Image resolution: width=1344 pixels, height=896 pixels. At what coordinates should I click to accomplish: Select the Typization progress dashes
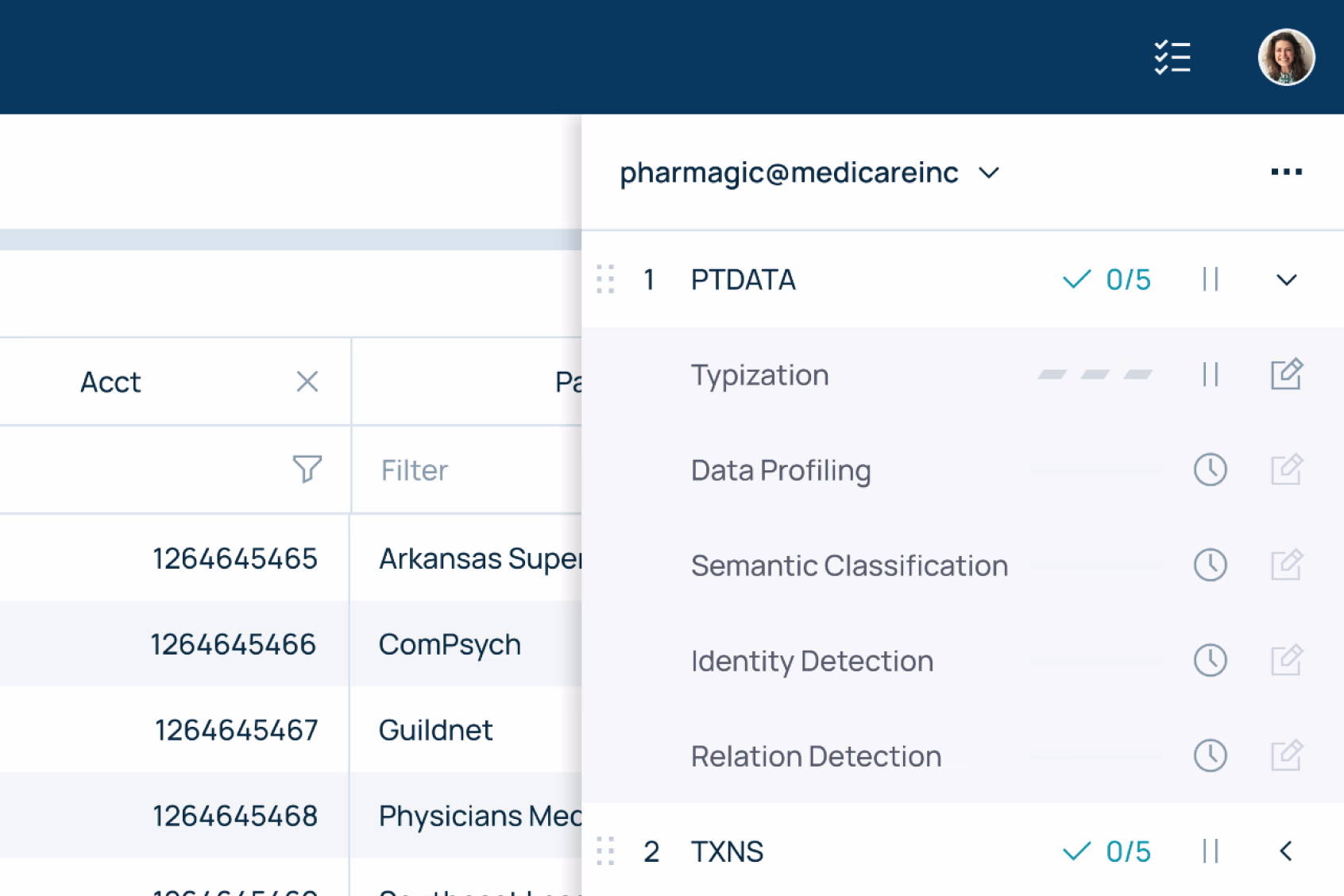coord(1095,375)
